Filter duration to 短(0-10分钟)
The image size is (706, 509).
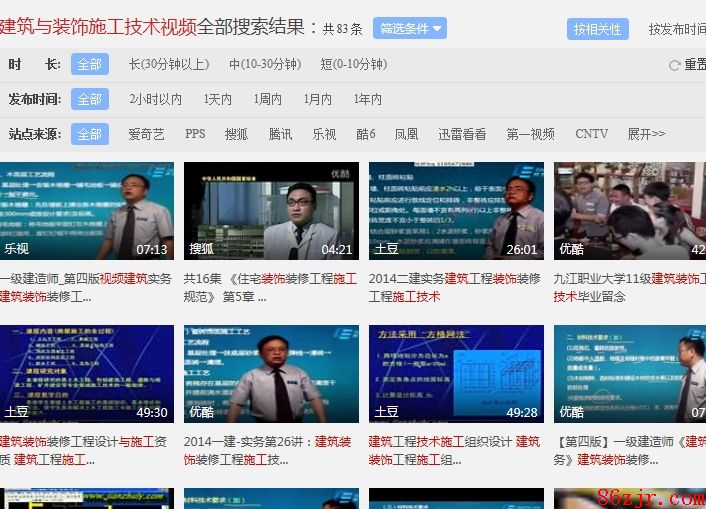point(353,64)
